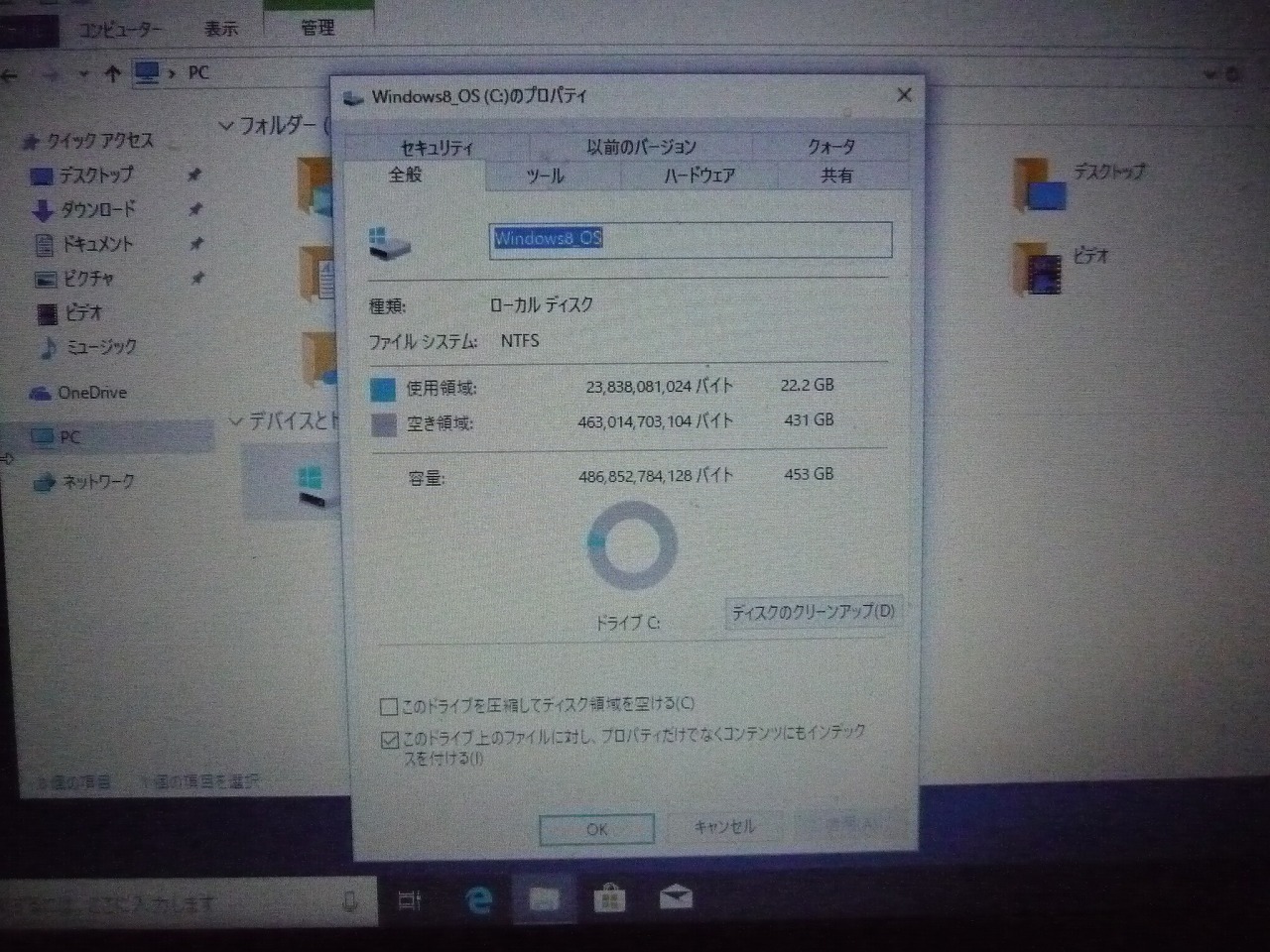Select ビデオ in the navigation pane
Viewport: 1270px width, 952px height.
click(x=83, y=313)
